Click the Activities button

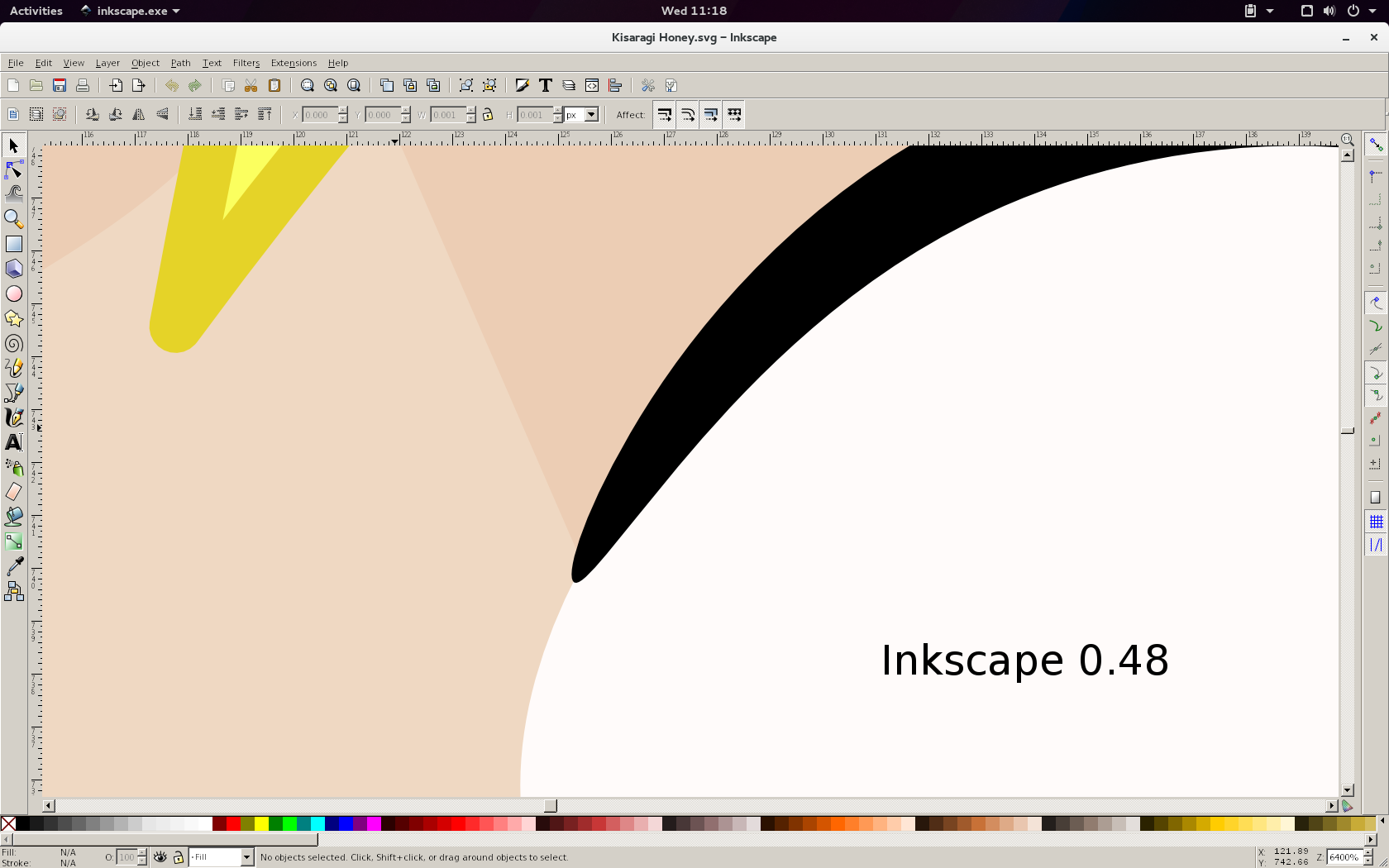tap(36, 11)
